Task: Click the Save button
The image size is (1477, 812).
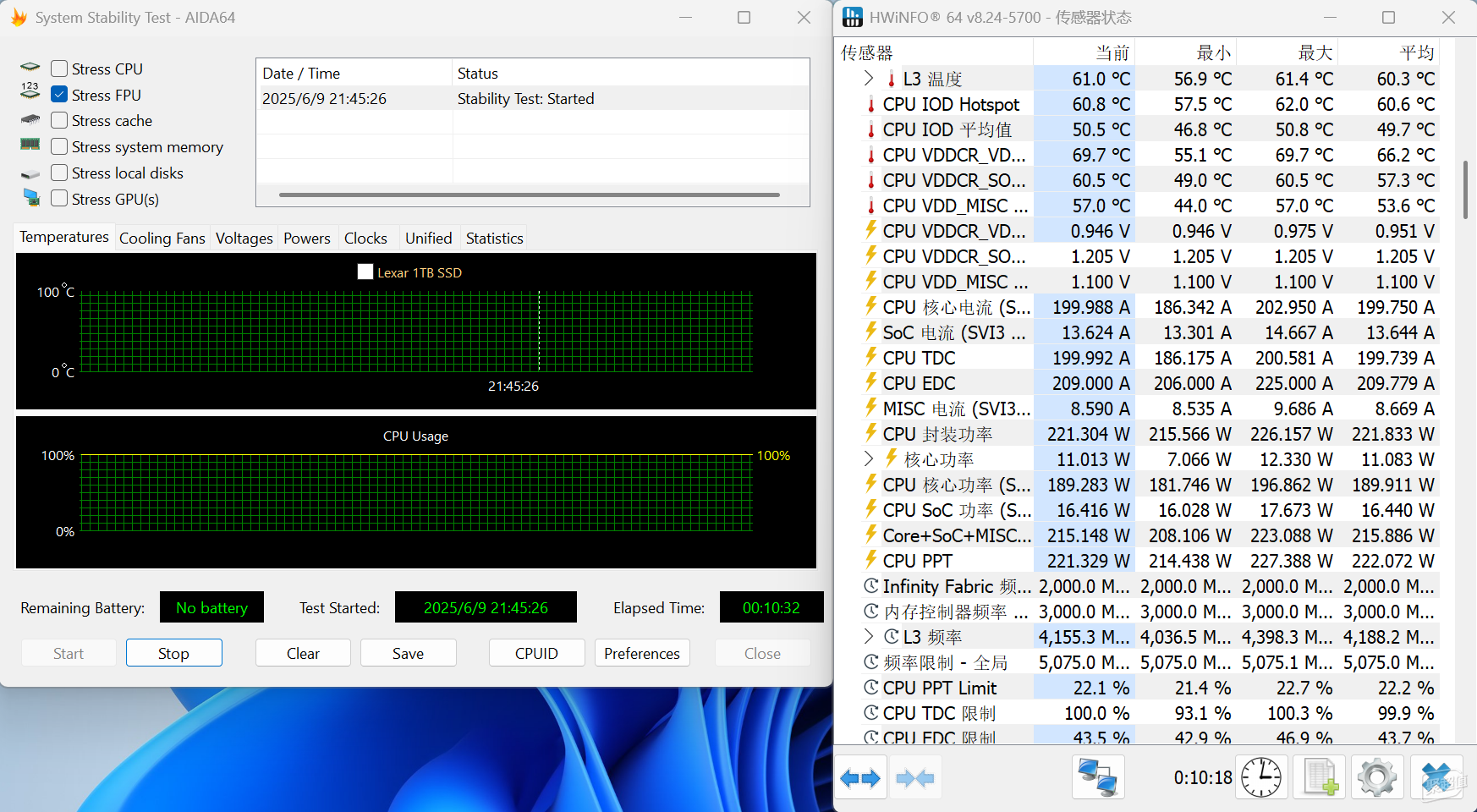Action: click(408, 653)
